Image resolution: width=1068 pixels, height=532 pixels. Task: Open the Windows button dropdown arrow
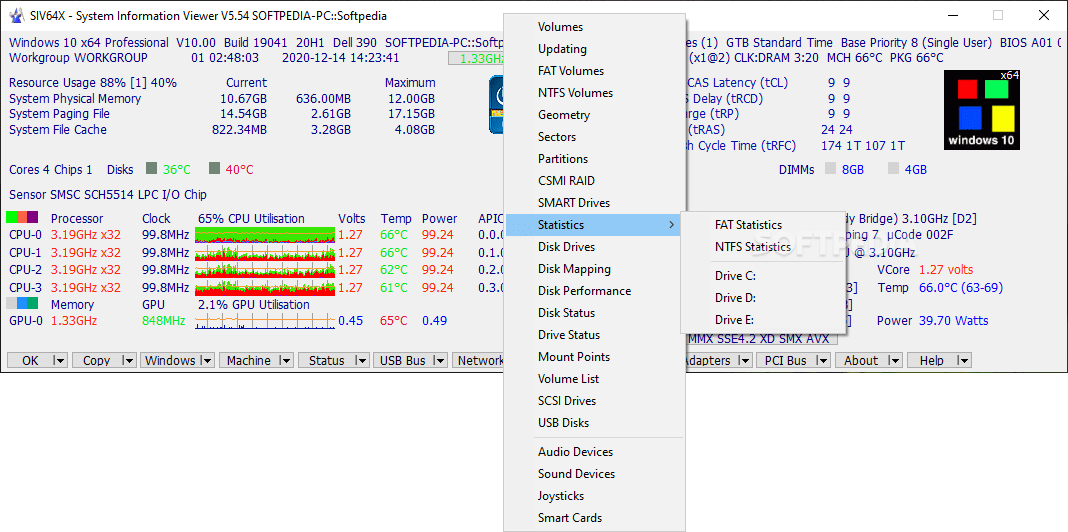[x=206, y=361]
